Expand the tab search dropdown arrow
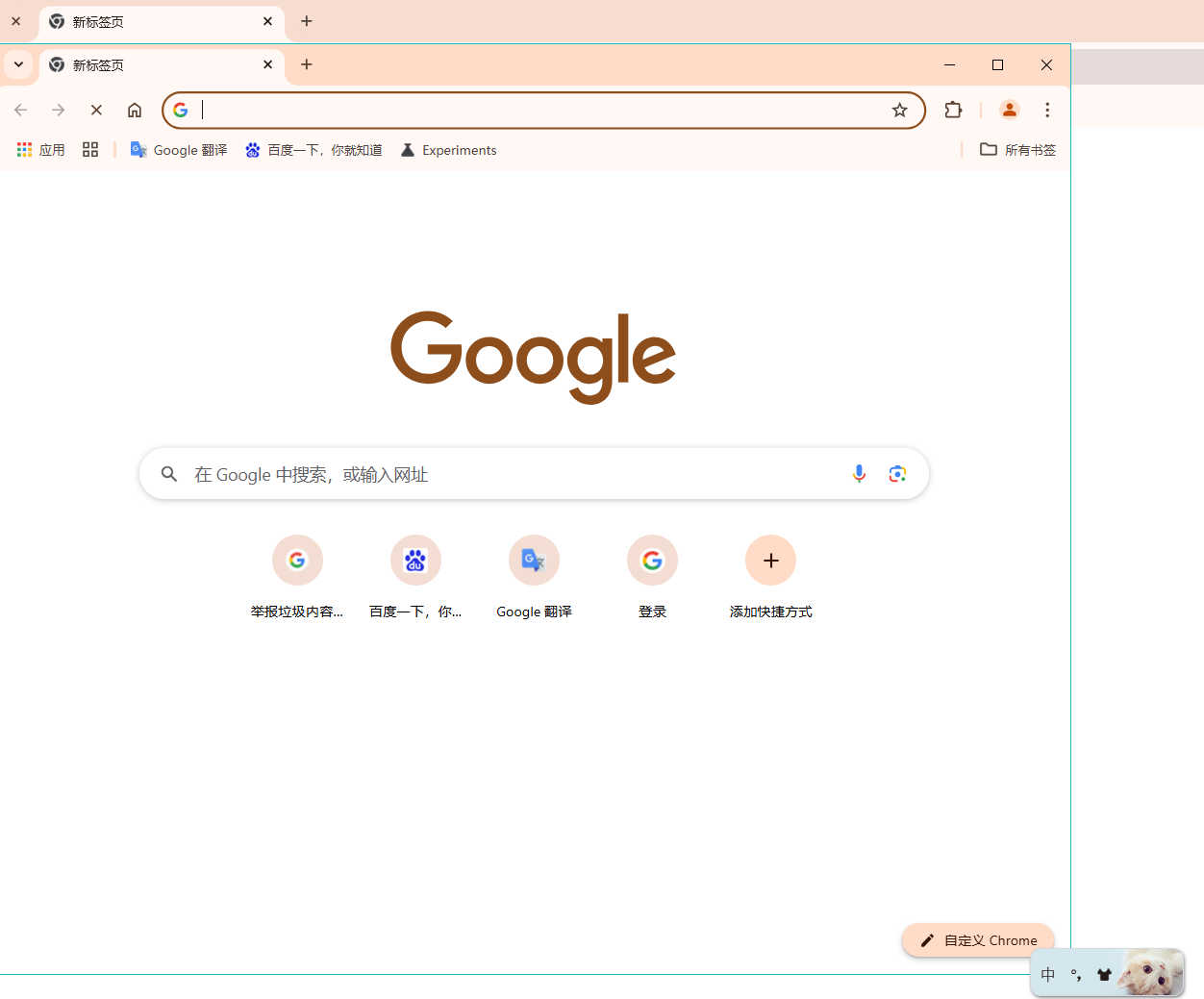This screenshot has height=999, width=1204. click(18, 64)
